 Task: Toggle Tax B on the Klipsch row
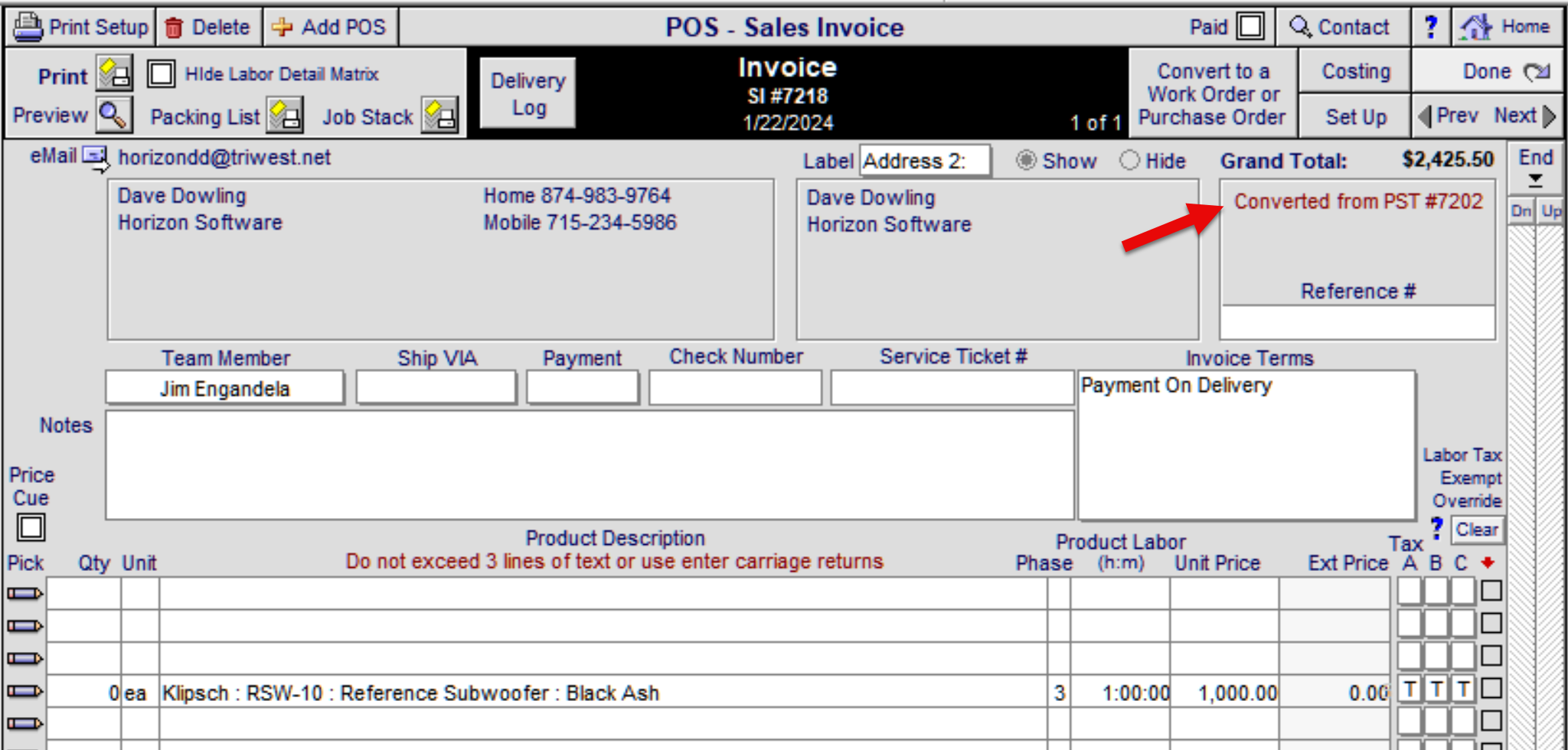[1436, 690]
